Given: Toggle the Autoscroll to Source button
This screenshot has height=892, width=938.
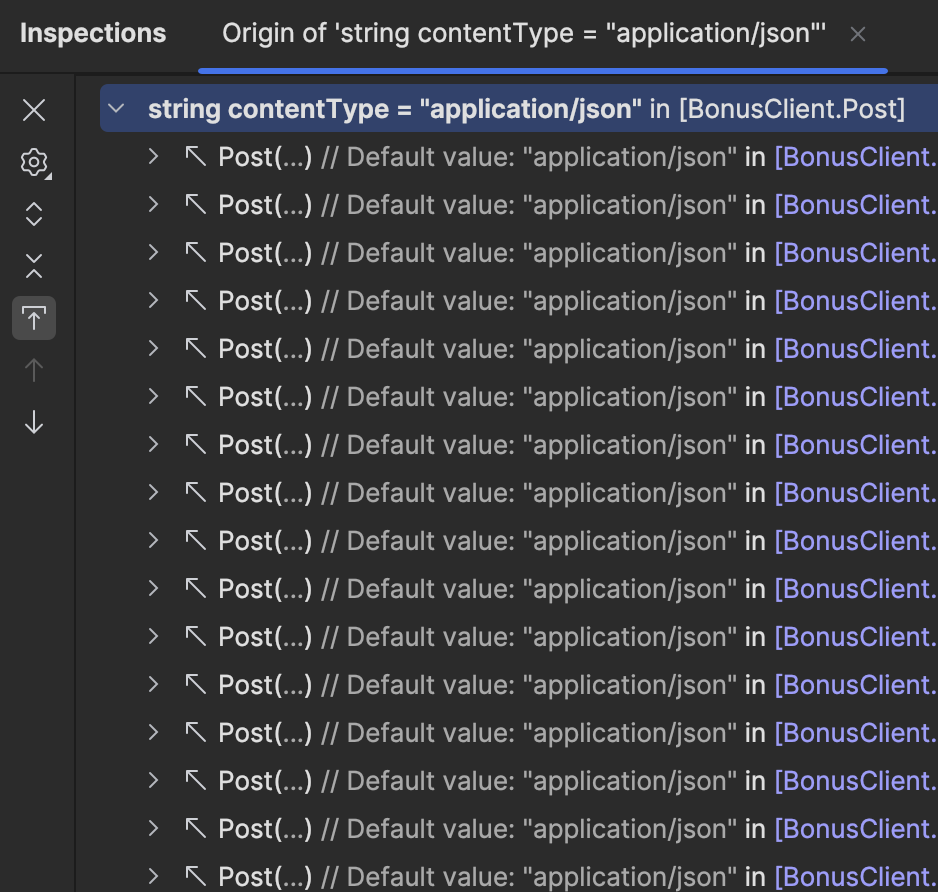Looking at the screenshot, I should (x=34, y=318).
